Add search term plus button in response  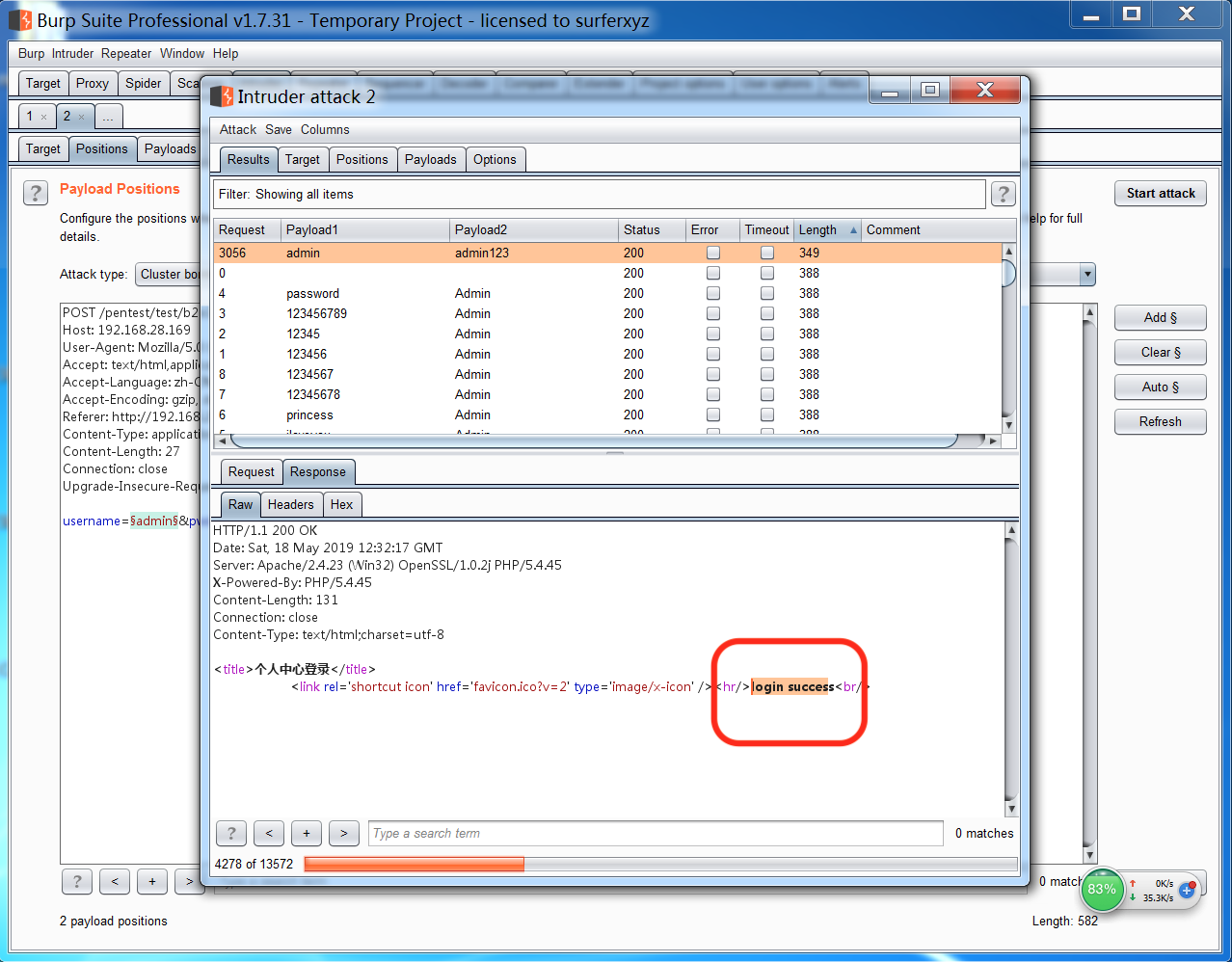coord(307,833)
